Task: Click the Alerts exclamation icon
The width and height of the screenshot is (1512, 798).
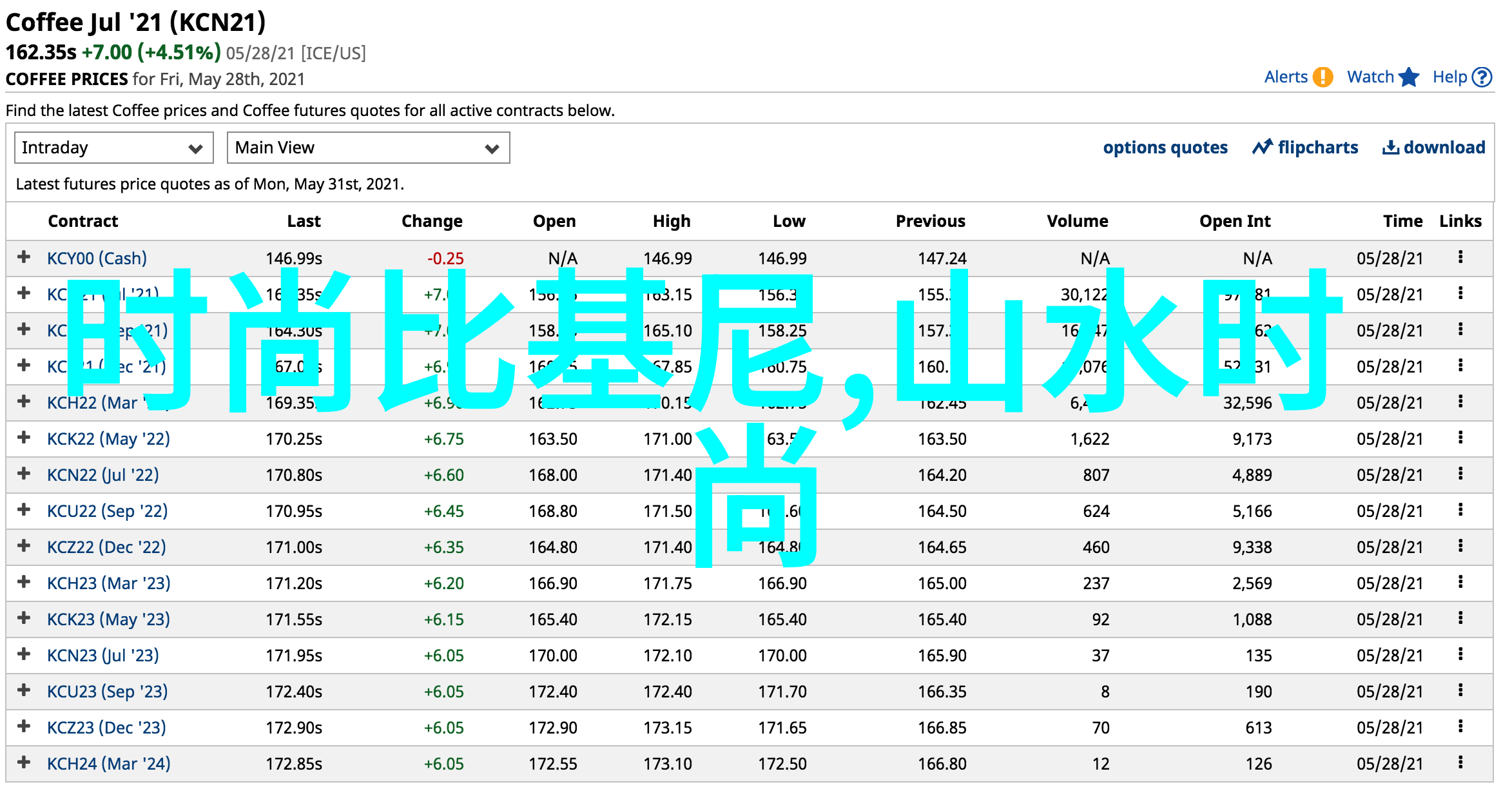Action: coord(1323,77)
